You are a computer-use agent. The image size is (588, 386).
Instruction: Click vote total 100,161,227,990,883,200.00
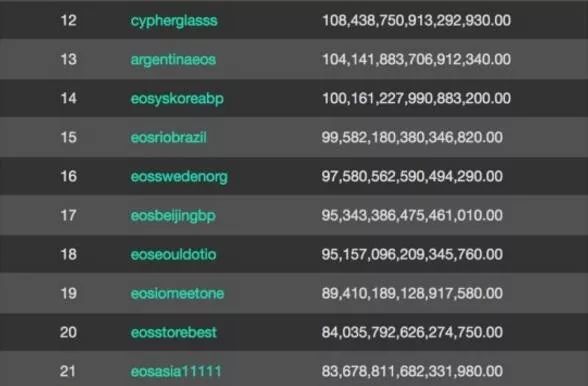click(416, 98)
